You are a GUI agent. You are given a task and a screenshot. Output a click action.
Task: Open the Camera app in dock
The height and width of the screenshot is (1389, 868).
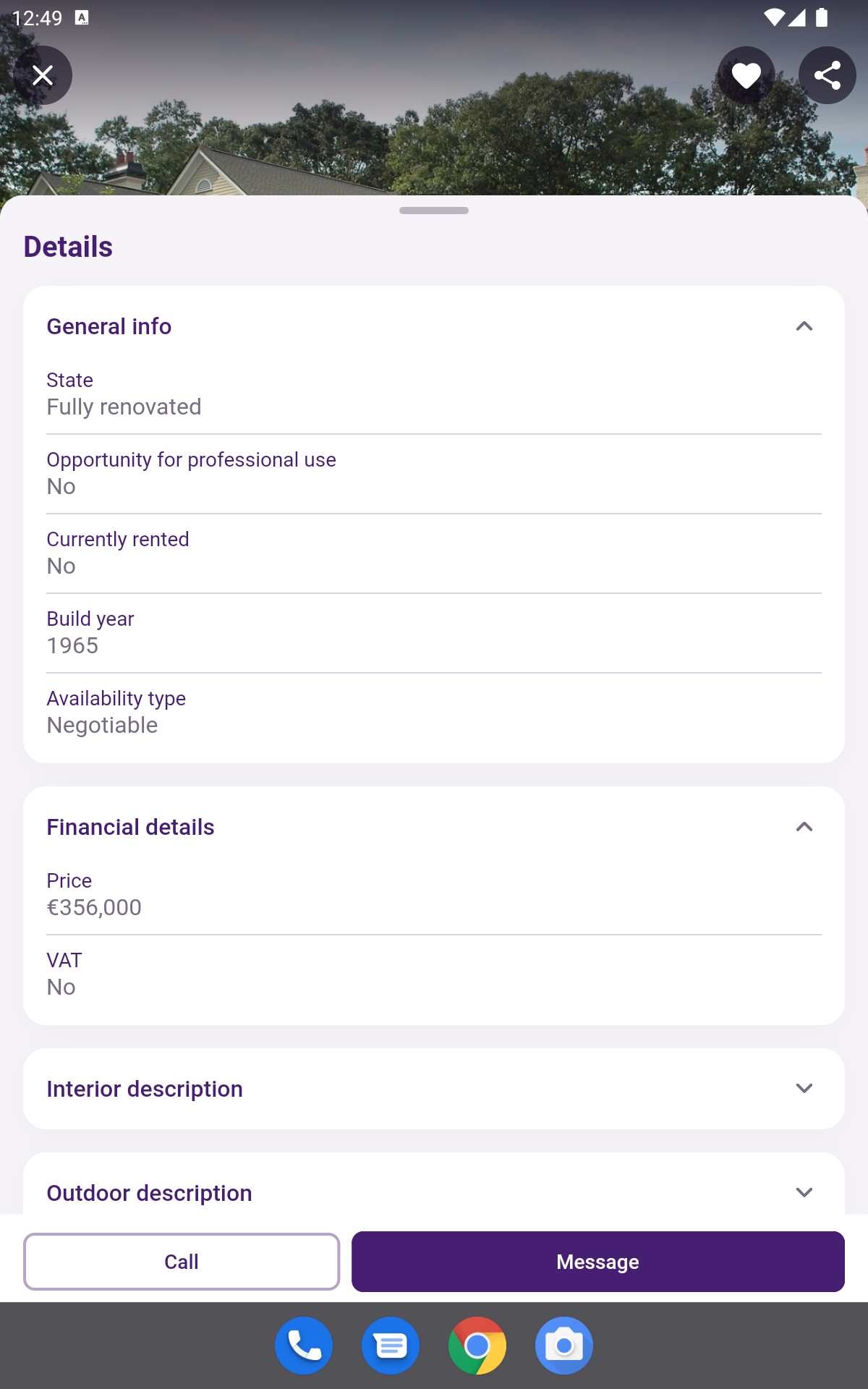[564, 1346]
